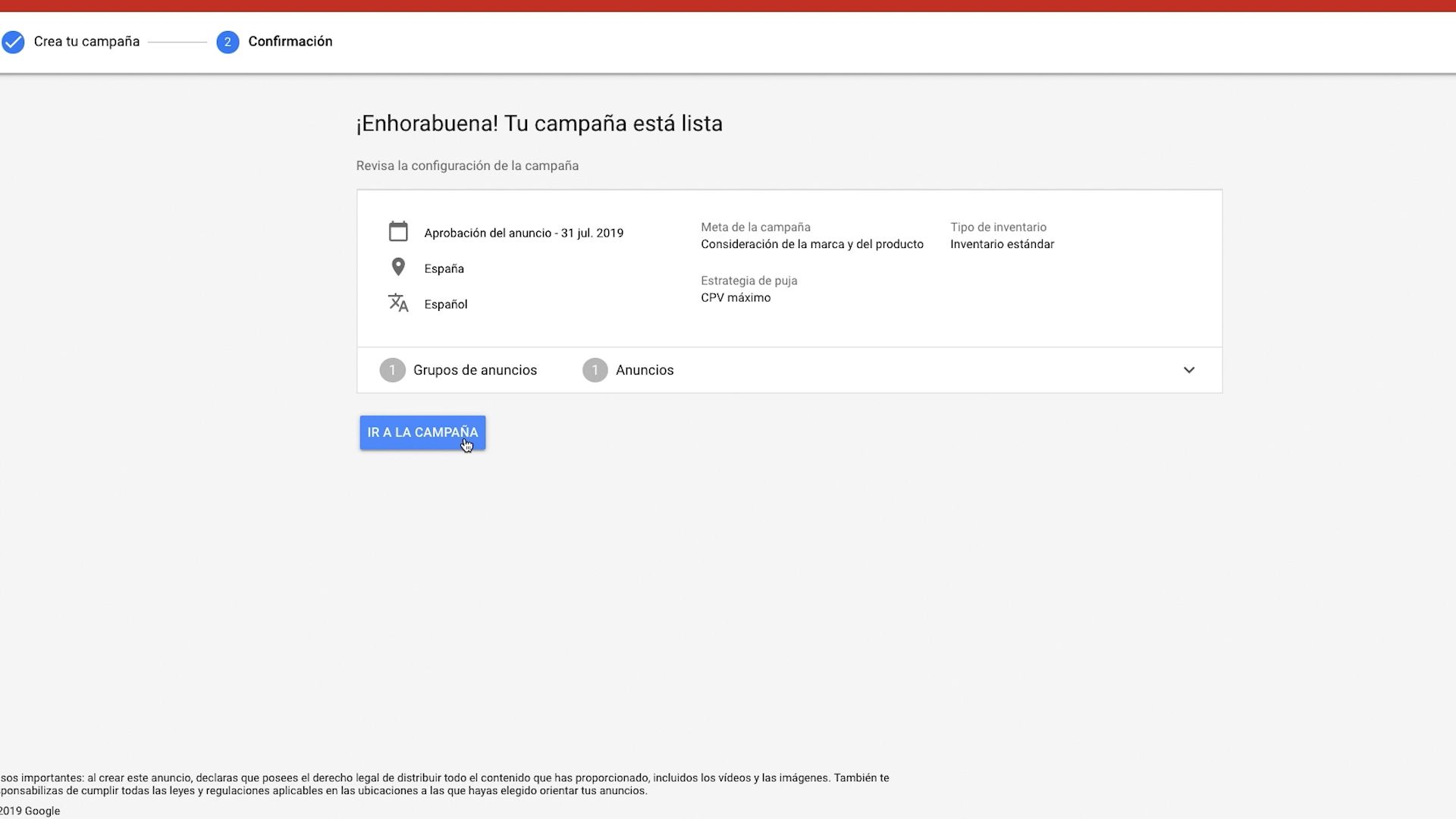Click the IR A LA CAMPAÑA button
This screenshot has height=819, width=1456.
click(422, 432)
